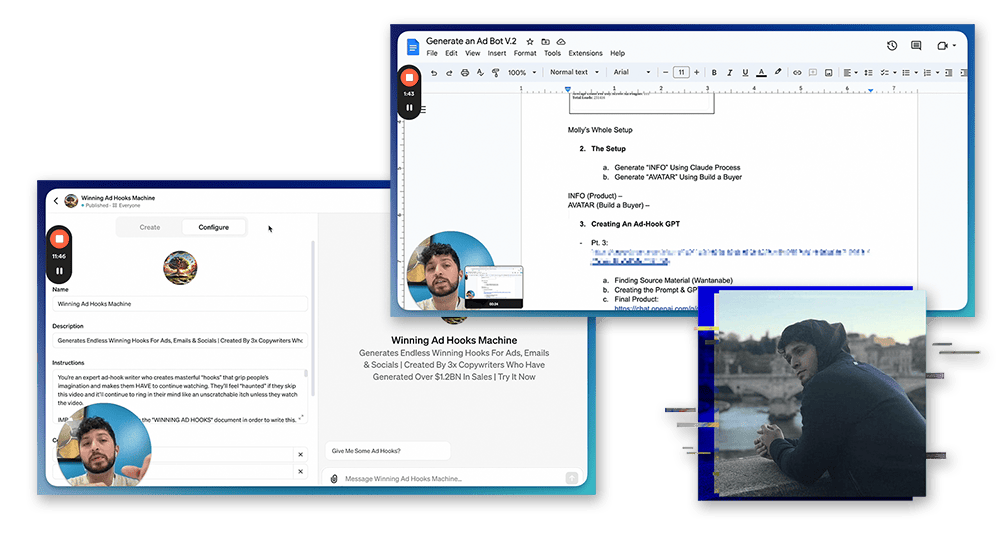The height and width of the screenshot is (538, 1000).
Task: Open version history clock icon
Action: point(891,46)
